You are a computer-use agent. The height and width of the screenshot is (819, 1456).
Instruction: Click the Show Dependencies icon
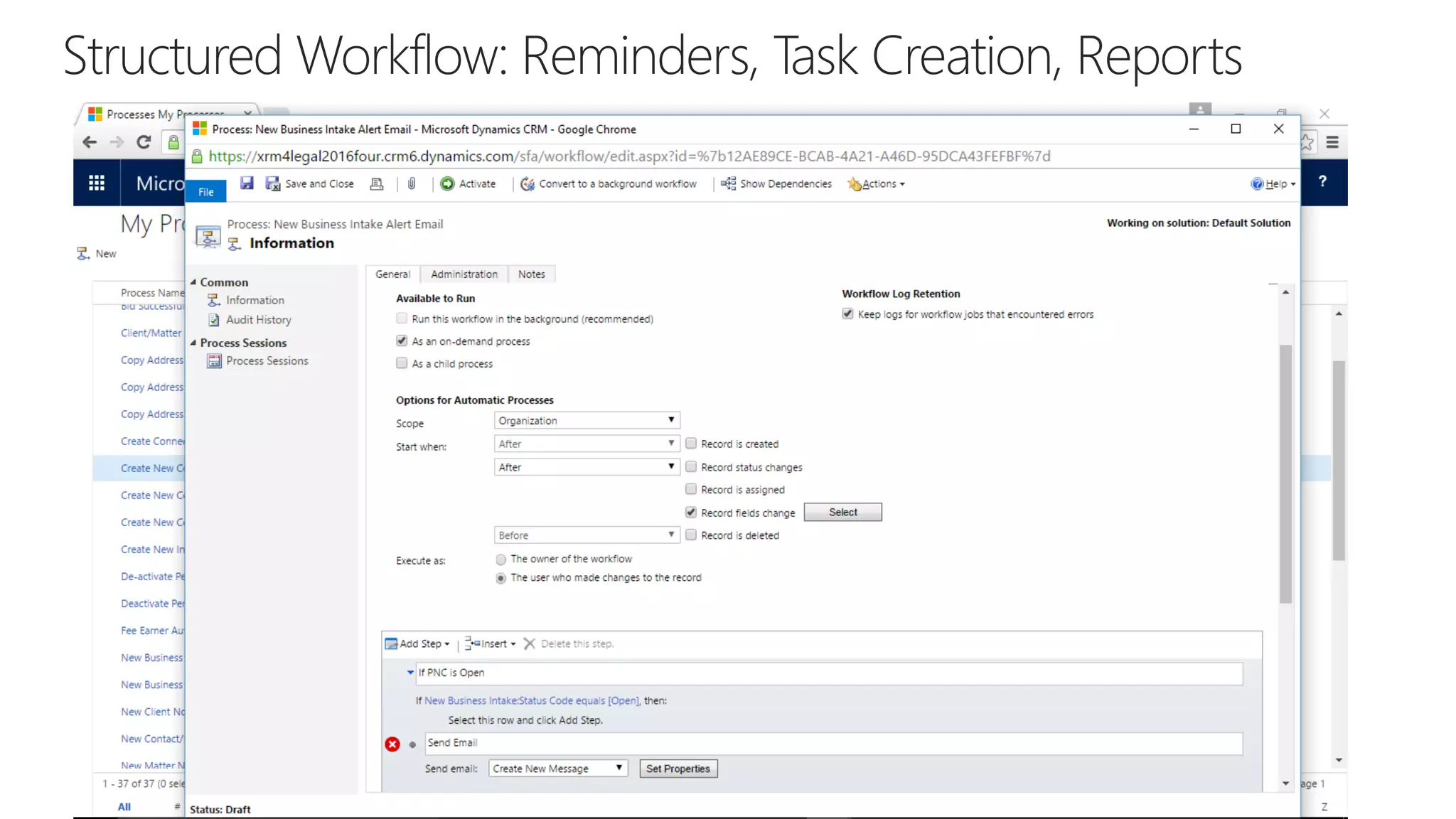[728, 184]
